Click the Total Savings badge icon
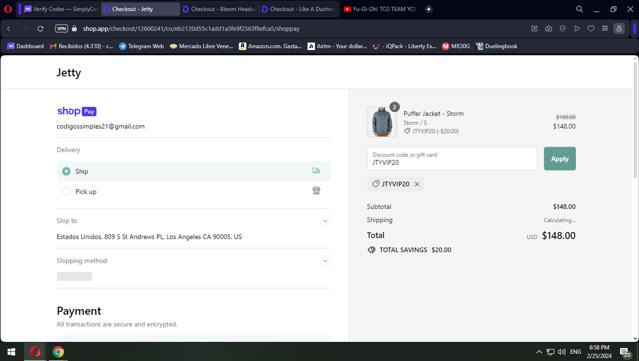 coord(371,250)
